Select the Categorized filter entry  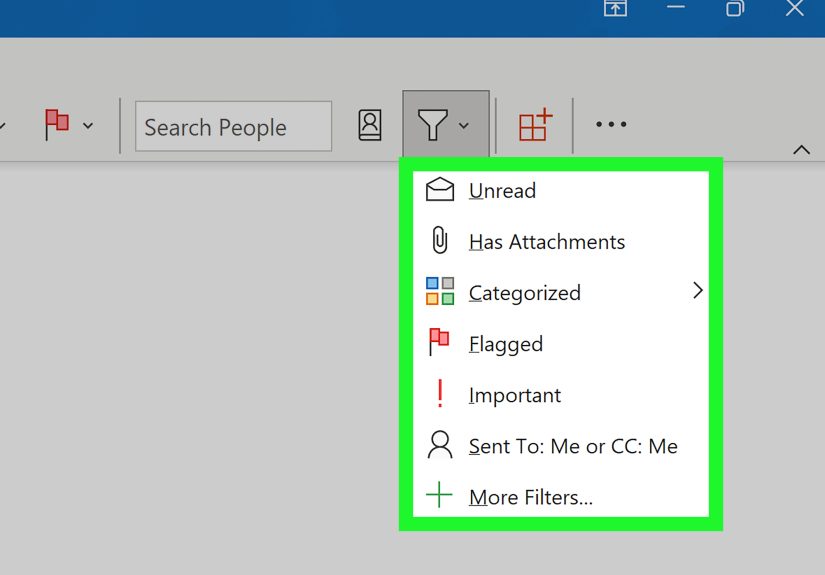coord(561,292)
